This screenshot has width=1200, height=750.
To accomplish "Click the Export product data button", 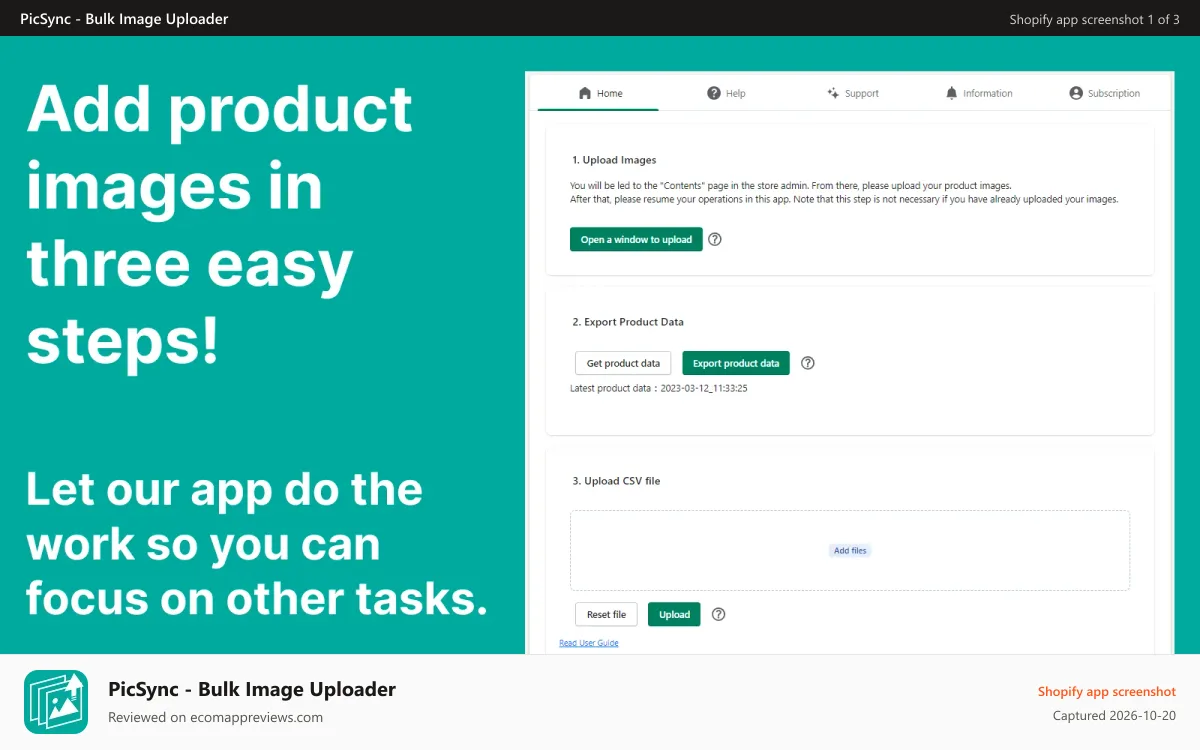I will (736, 363).
